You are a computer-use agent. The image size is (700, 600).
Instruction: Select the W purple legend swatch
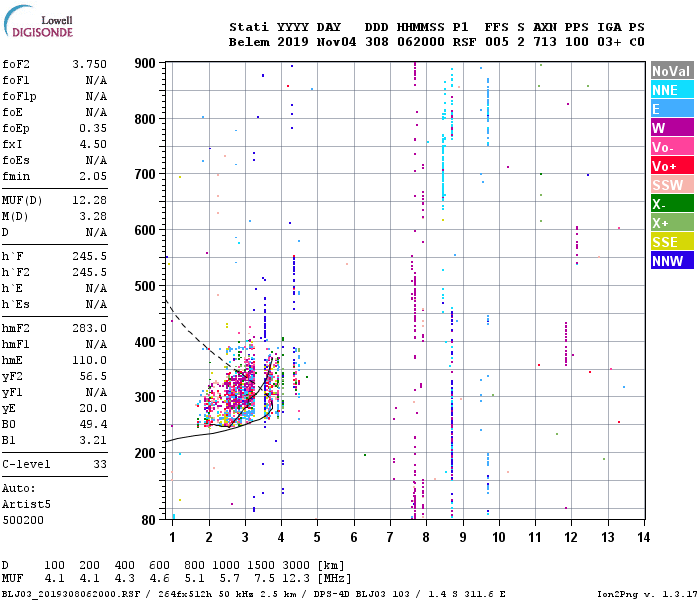[x=672, y=128]
